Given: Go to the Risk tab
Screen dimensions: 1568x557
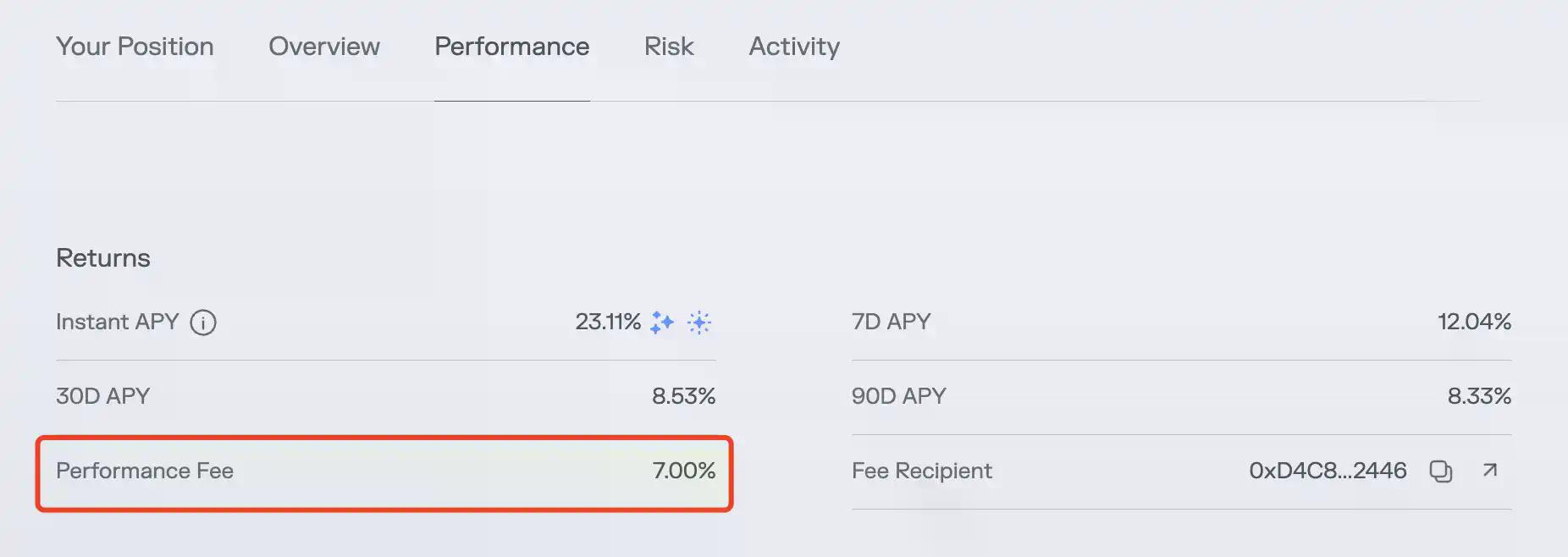Looking at the screenshot, I should pos(669,47).
